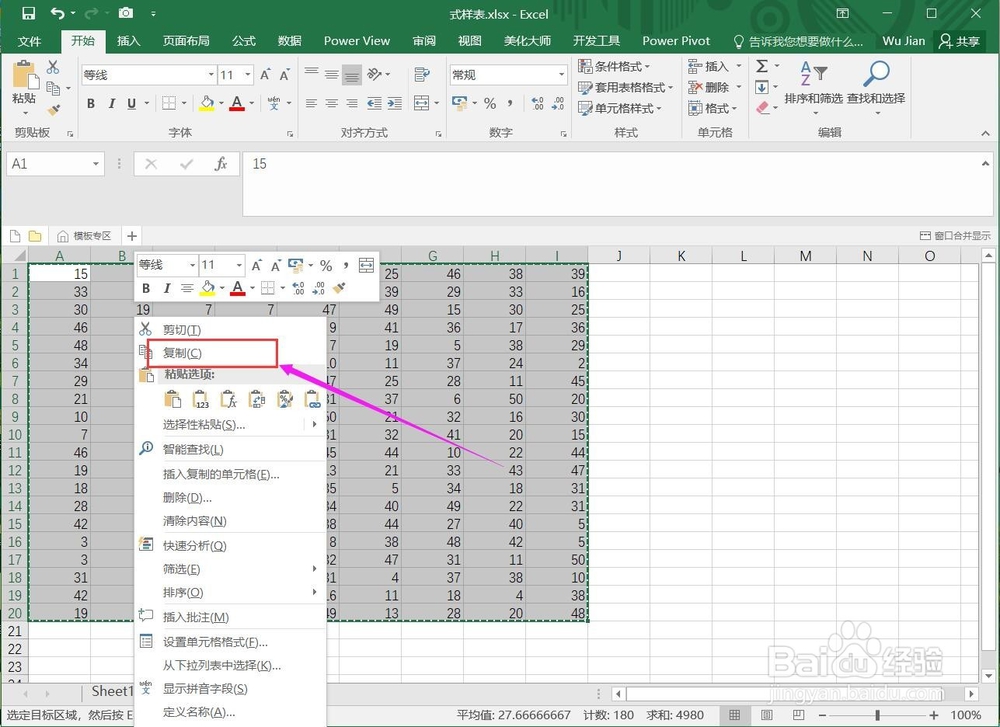Click the formula bar showing 15
The width and height of the screenshot is (1000, 727).
(617, 184)
